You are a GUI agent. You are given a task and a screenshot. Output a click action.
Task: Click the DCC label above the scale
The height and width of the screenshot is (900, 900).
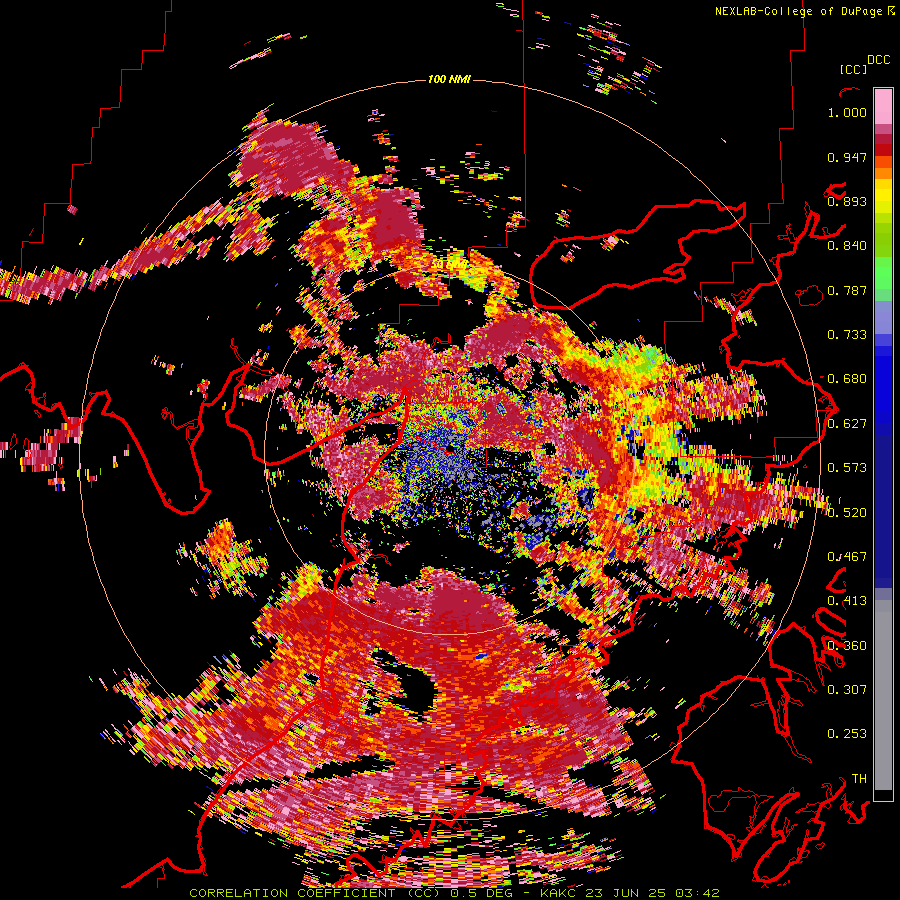(879, 60)
